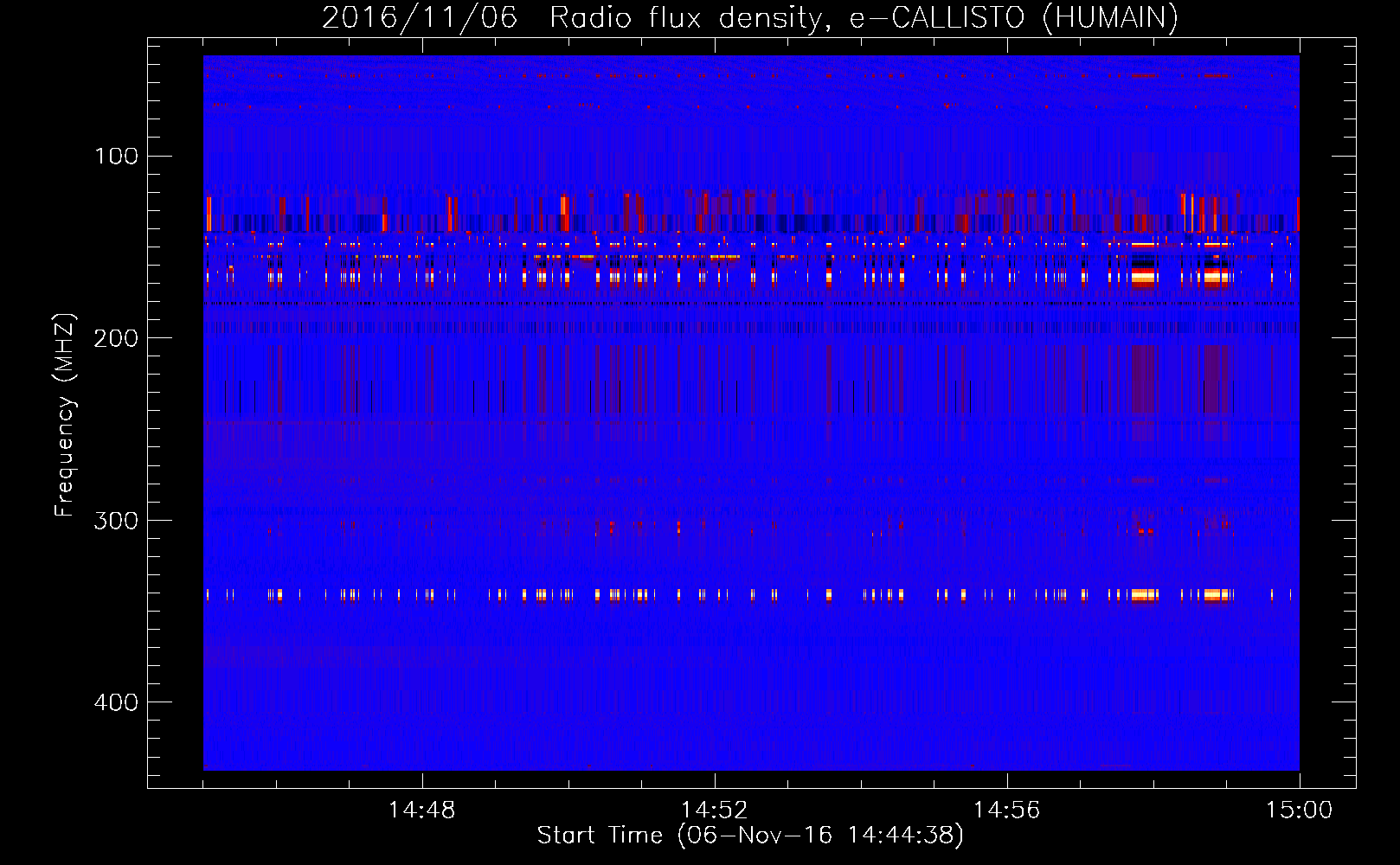Viewport: 1400px width, 865px height.
Task: Click the 300 frequency tick label
Action: click(x=117, y=521)
